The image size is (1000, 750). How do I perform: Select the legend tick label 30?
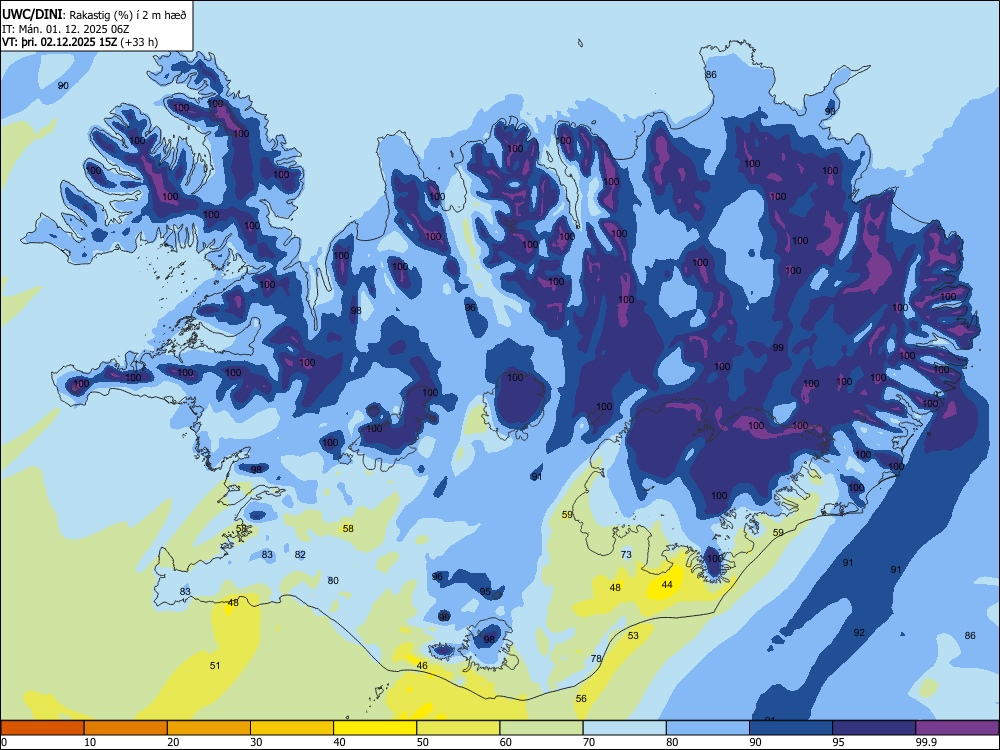click(256, 742)
